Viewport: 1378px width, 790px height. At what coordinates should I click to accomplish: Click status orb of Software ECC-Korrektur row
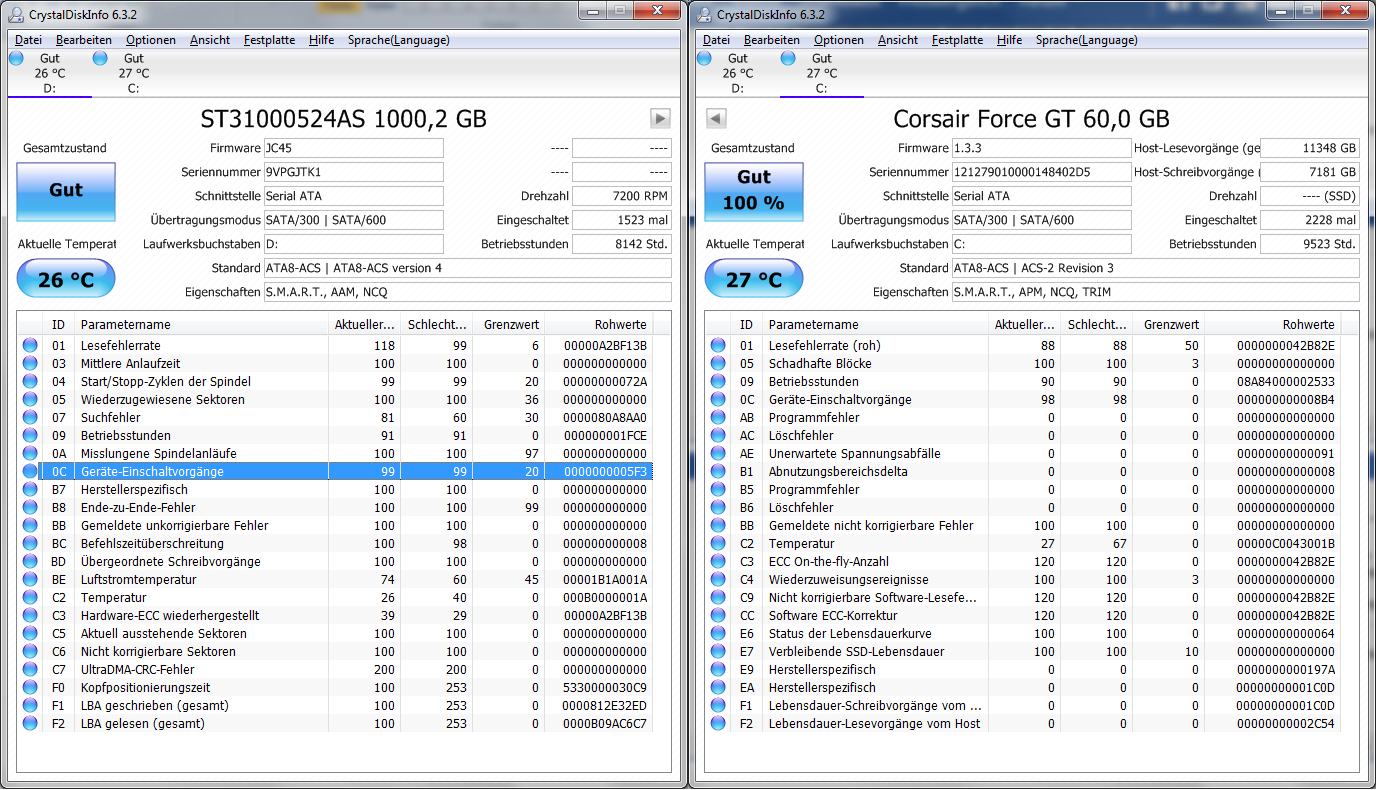click(x=718, y=616)
